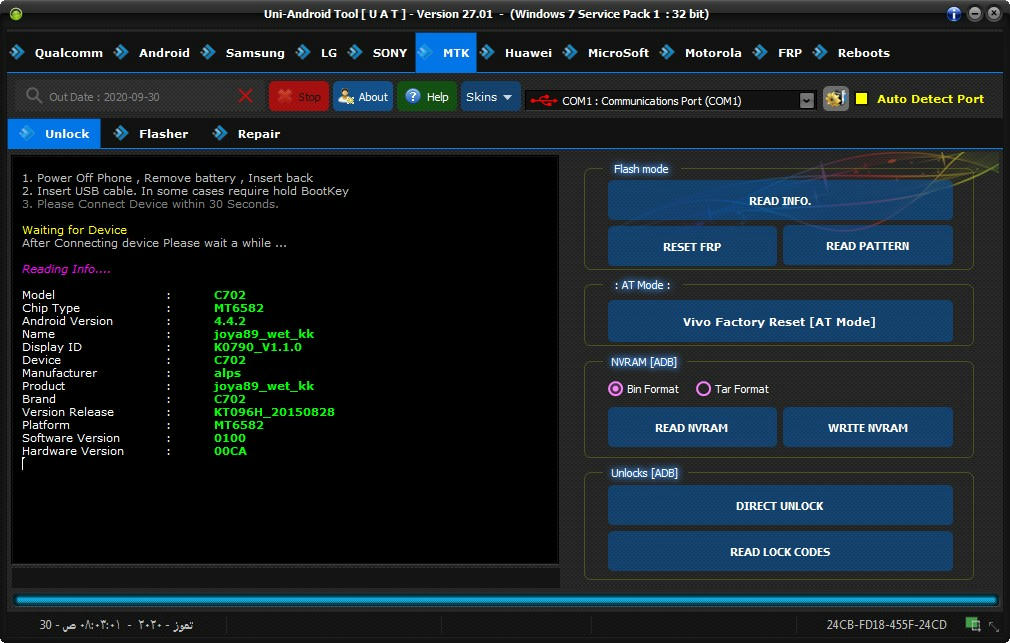Open the MicroSoft tab
1010x643 pixels.
click(x=607, y=53)
